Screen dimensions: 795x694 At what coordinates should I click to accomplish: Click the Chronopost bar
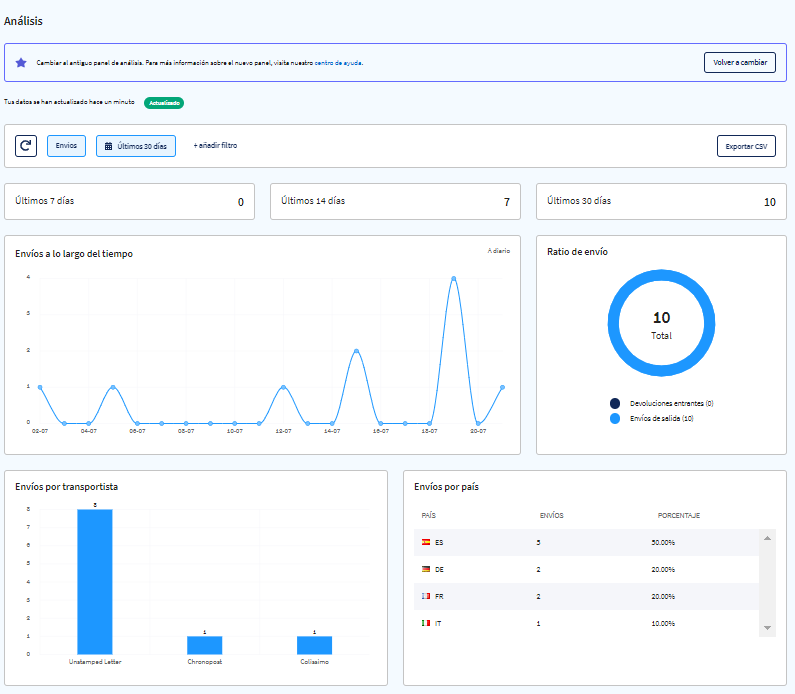pyautogui.click(x=205, y=645)
